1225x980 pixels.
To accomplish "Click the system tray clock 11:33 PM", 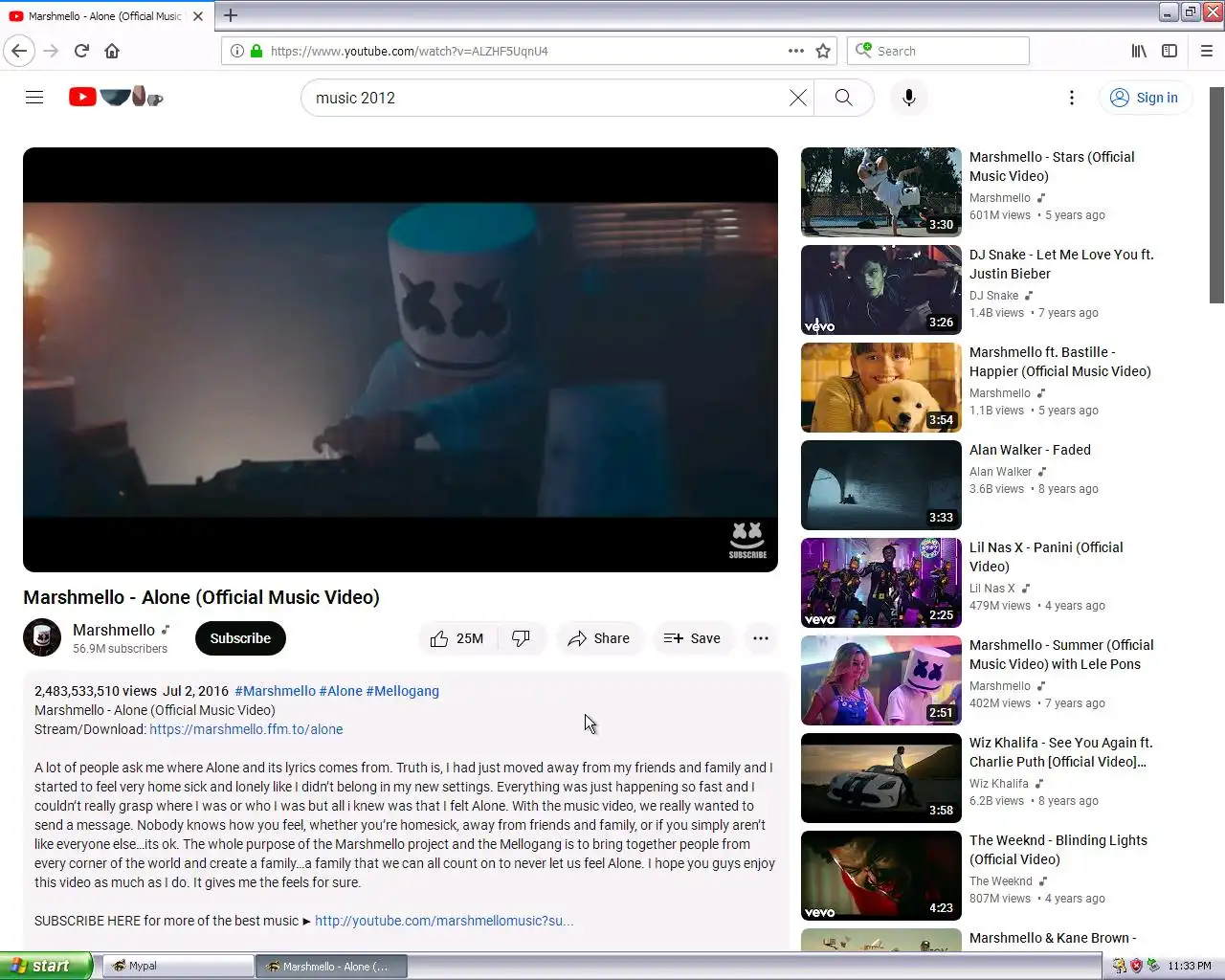I will click(x=1189, y=966).
